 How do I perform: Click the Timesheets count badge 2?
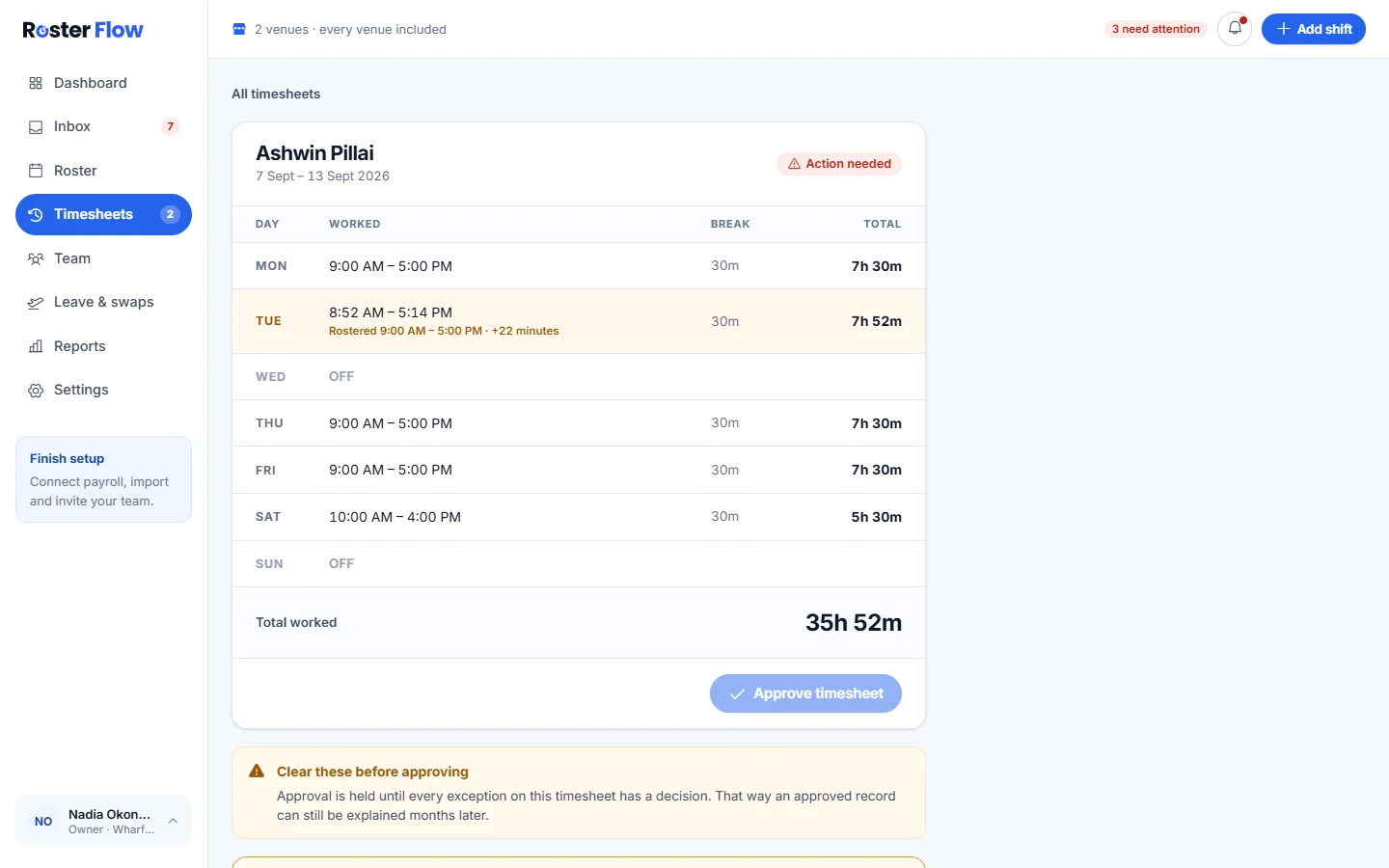(x=170, y=214)
